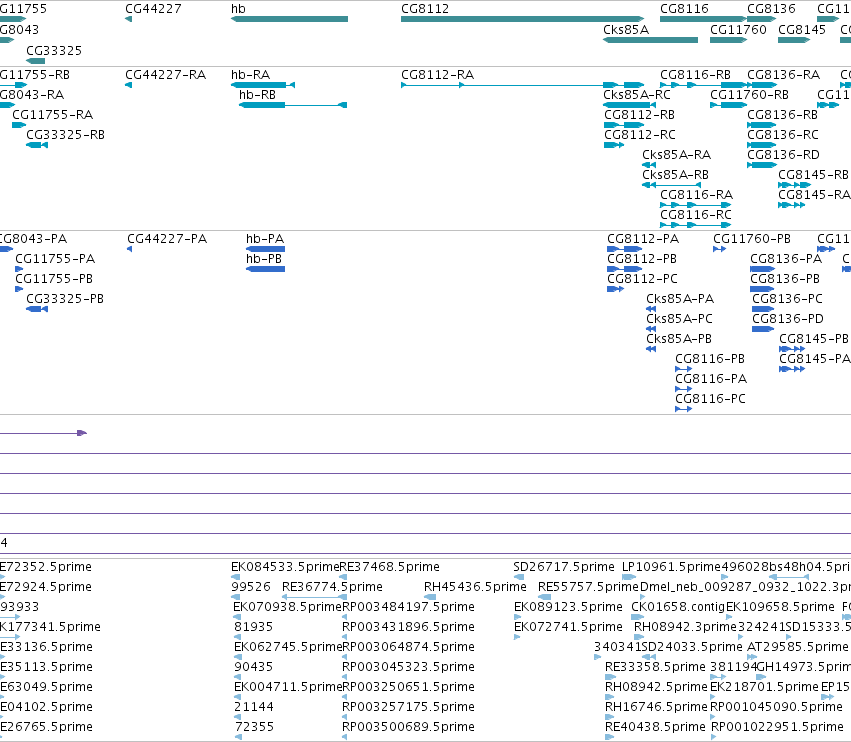The height and width of the screenshot is (742, 851).
Task: Select the RP003500689.5prime EST label
Action: [x=408, y=727]
